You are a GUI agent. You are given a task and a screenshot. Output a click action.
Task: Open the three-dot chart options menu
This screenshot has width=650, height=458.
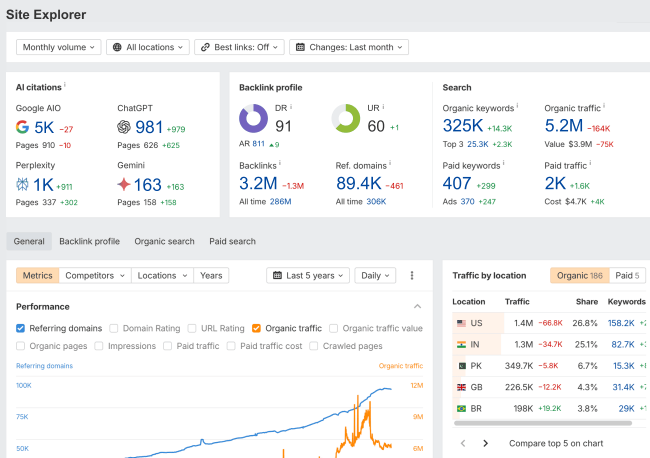411,275
